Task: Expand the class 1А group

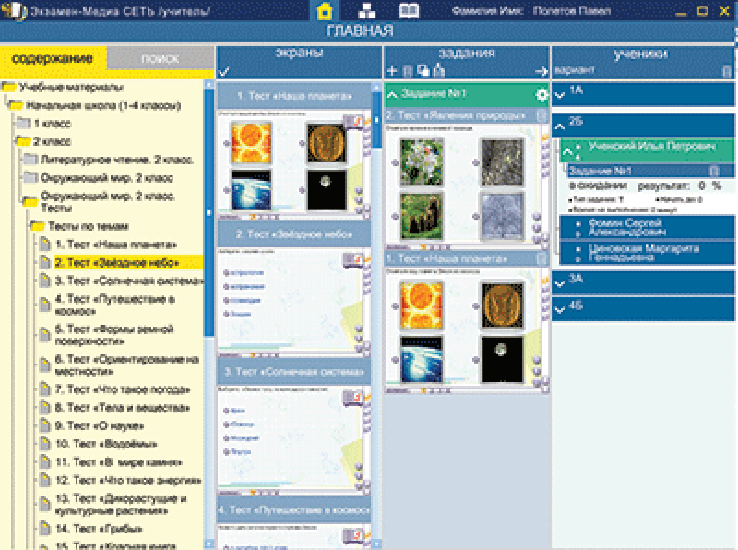Action: [x=560, y=96]
